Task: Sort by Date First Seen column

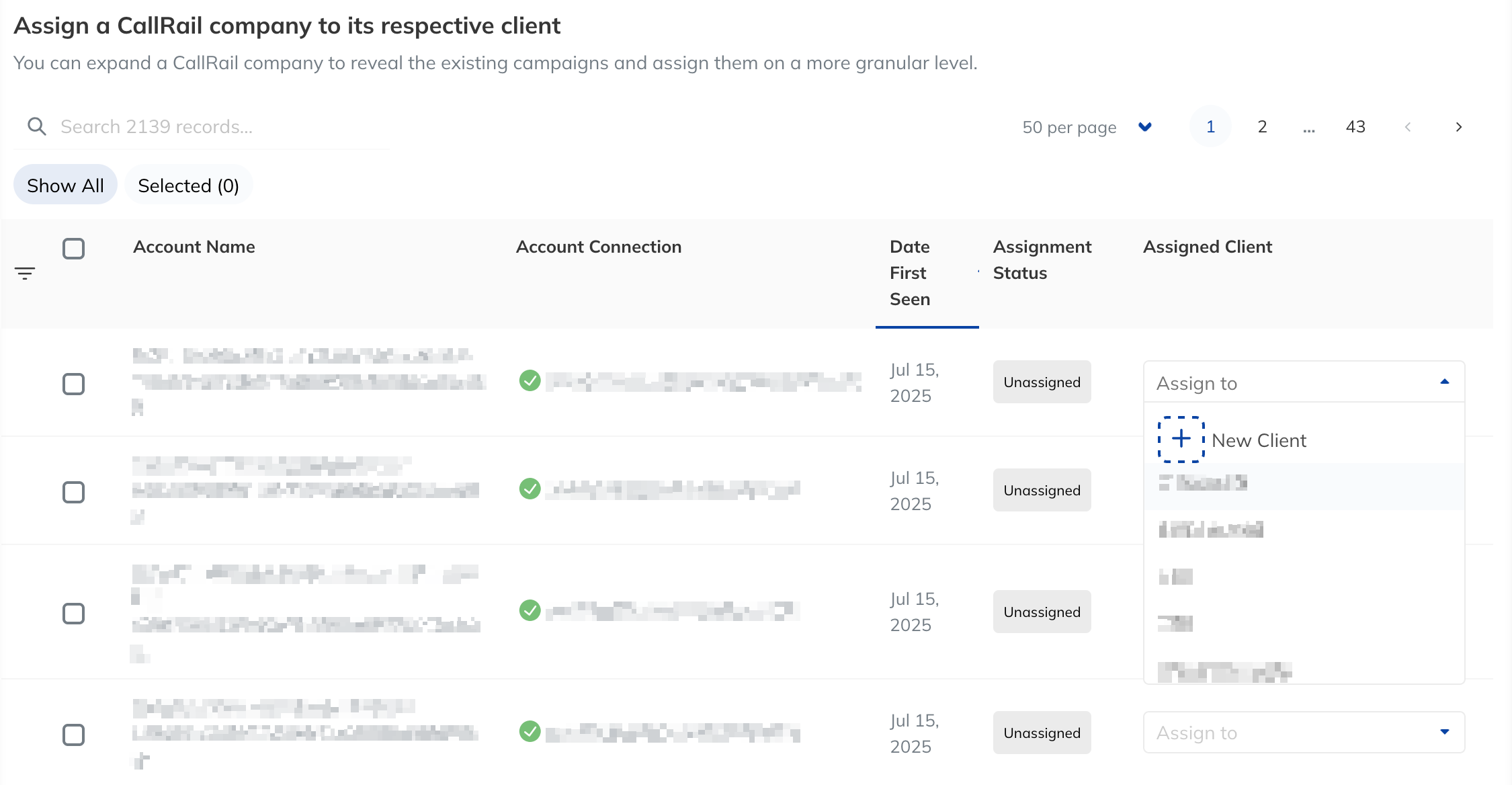Action: [x=927, y=273]
